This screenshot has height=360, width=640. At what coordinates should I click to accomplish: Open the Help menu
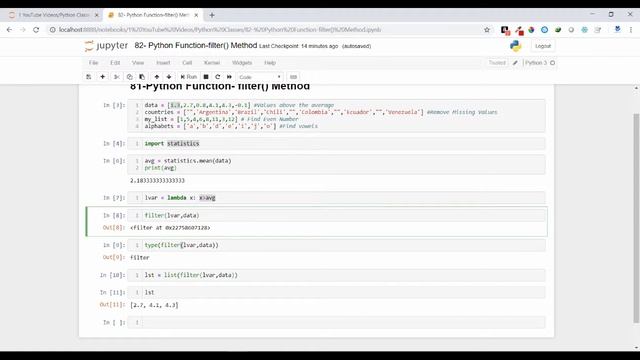tap(270, 63)
